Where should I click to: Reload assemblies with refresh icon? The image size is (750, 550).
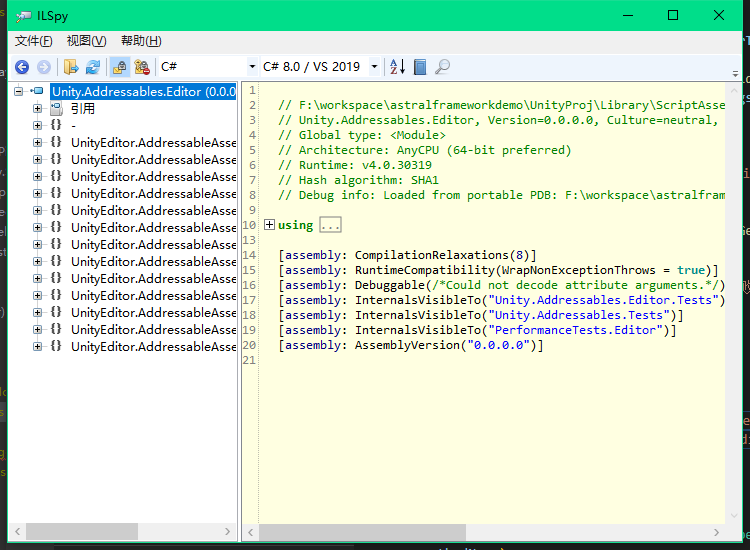coord(93,67)
